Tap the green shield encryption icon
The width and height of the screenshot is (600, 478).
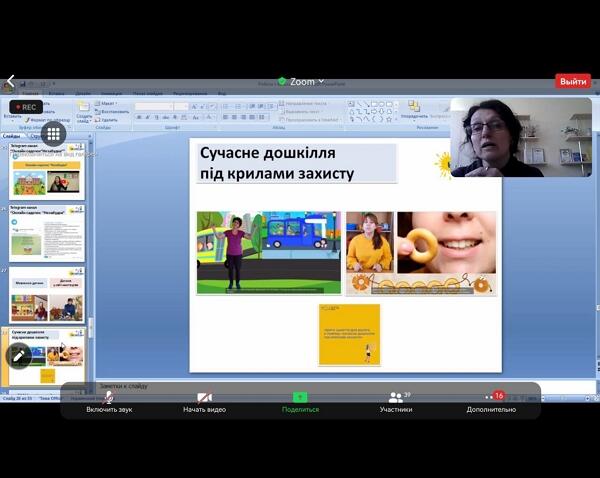pyautogui.click(x=282, y=81)
